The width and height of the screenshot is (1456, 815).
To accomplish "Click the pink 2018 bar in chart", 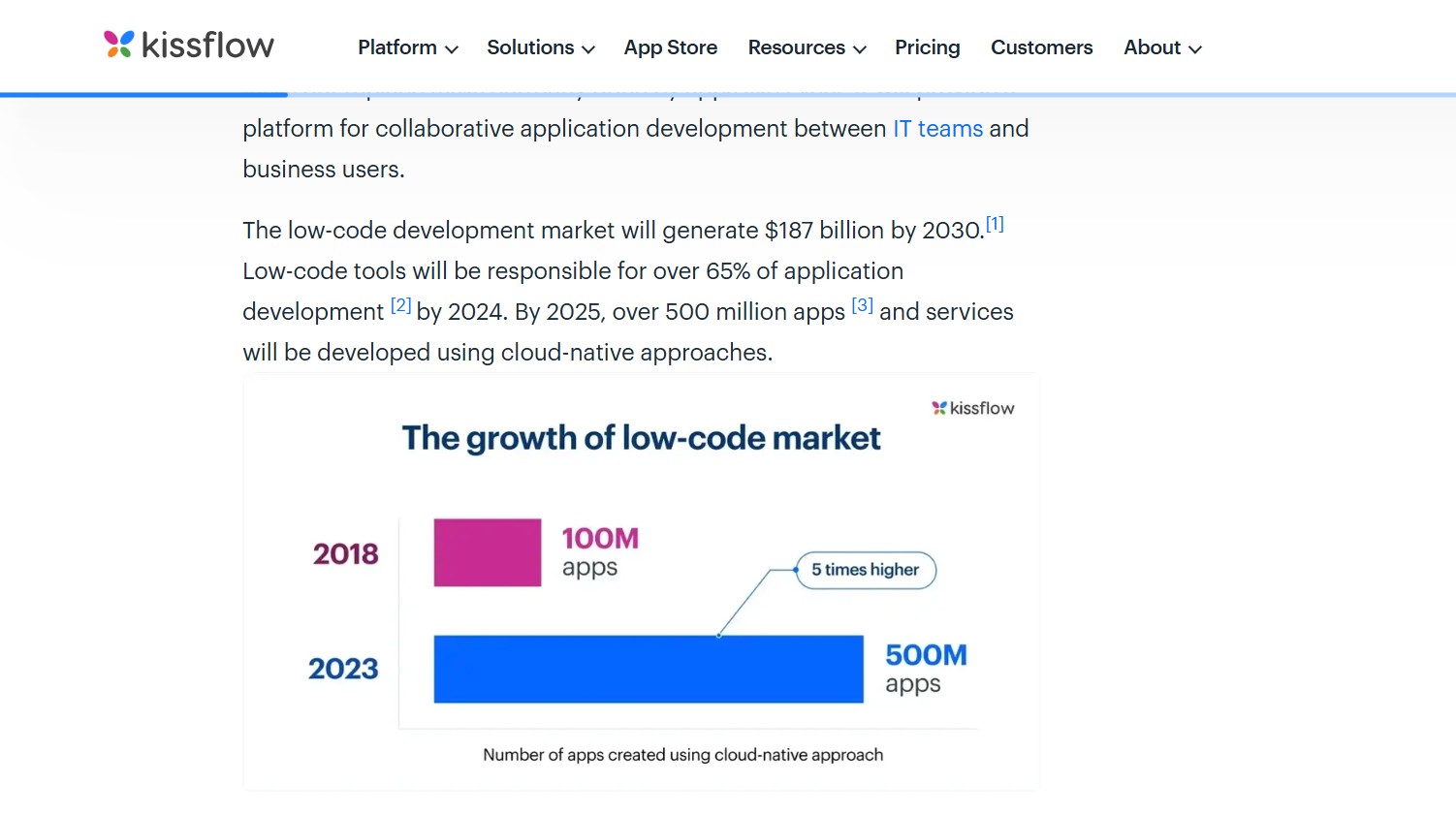I will [x=487, y=552].
